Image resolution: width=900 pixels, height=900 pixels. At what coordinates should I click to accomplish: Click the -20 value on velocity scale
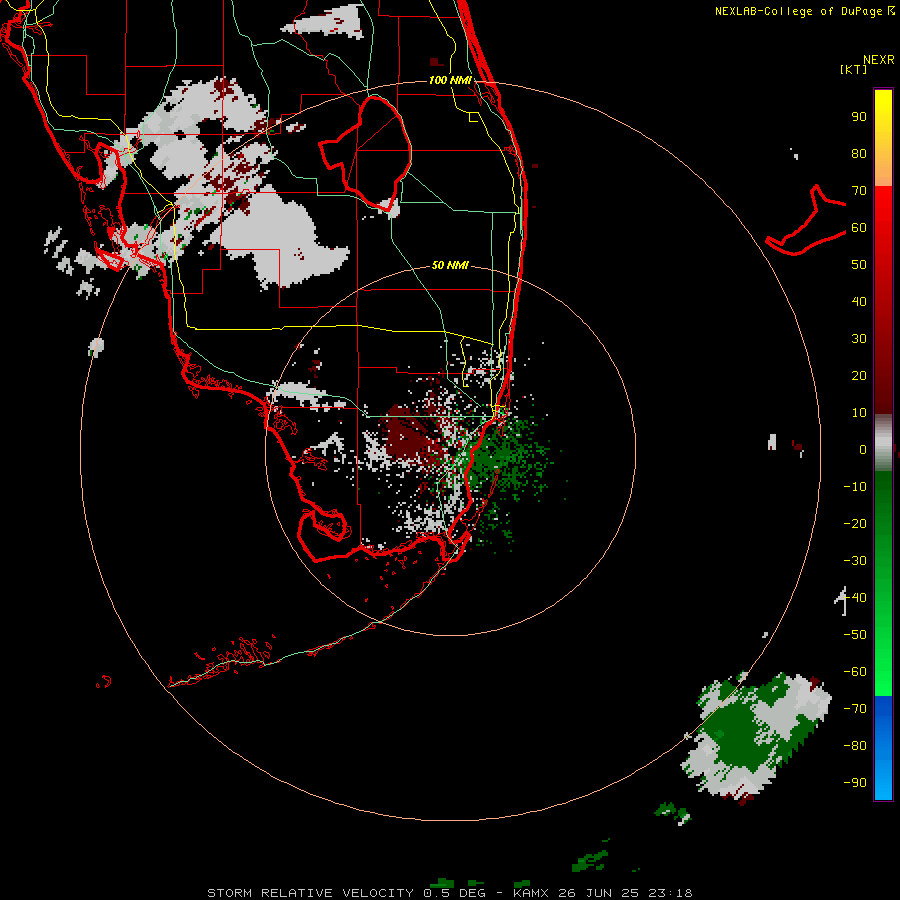click(x=855, y=524)
